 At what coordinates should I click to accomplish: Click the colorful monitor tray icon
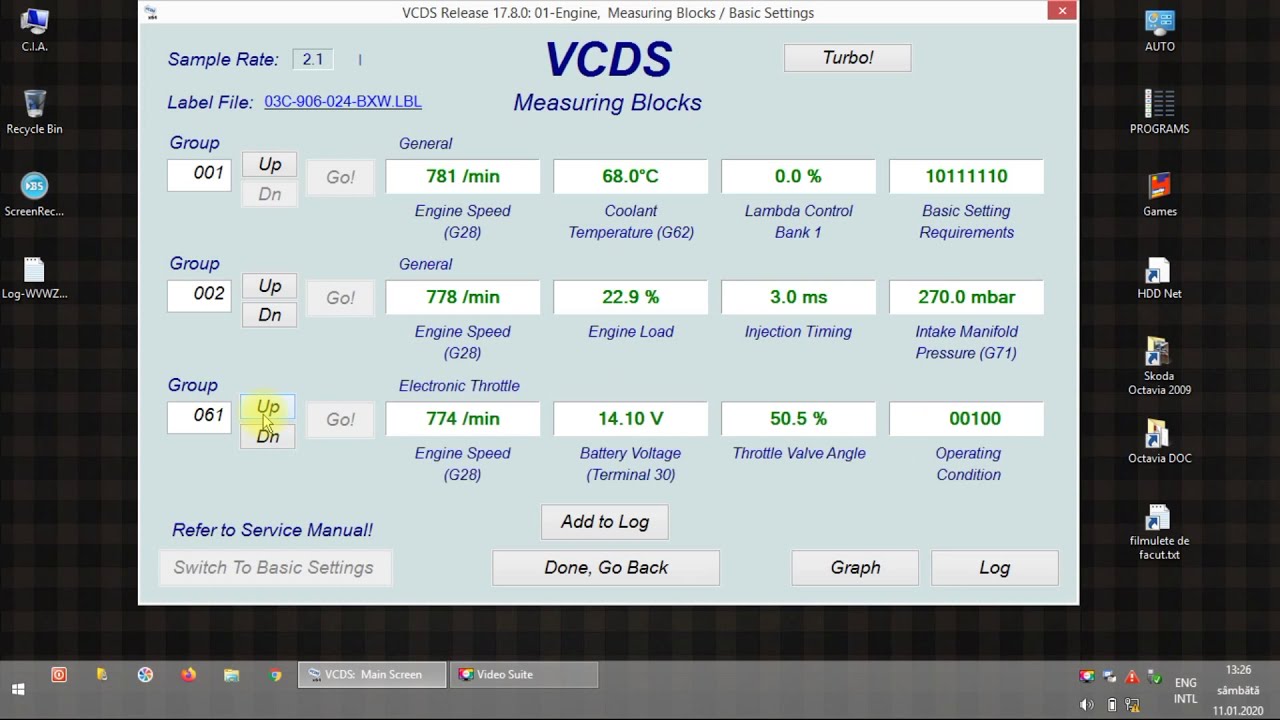pos(1087,677)
